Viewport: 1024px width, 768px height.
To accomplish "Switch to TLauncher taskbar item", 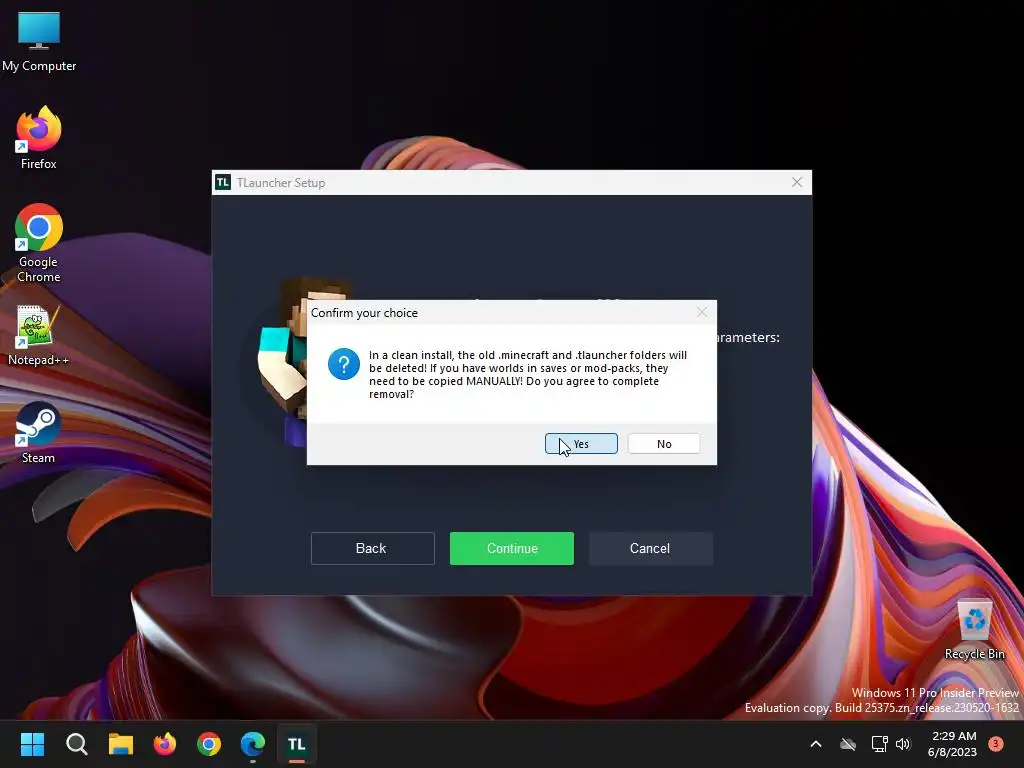I will [296, 744].
